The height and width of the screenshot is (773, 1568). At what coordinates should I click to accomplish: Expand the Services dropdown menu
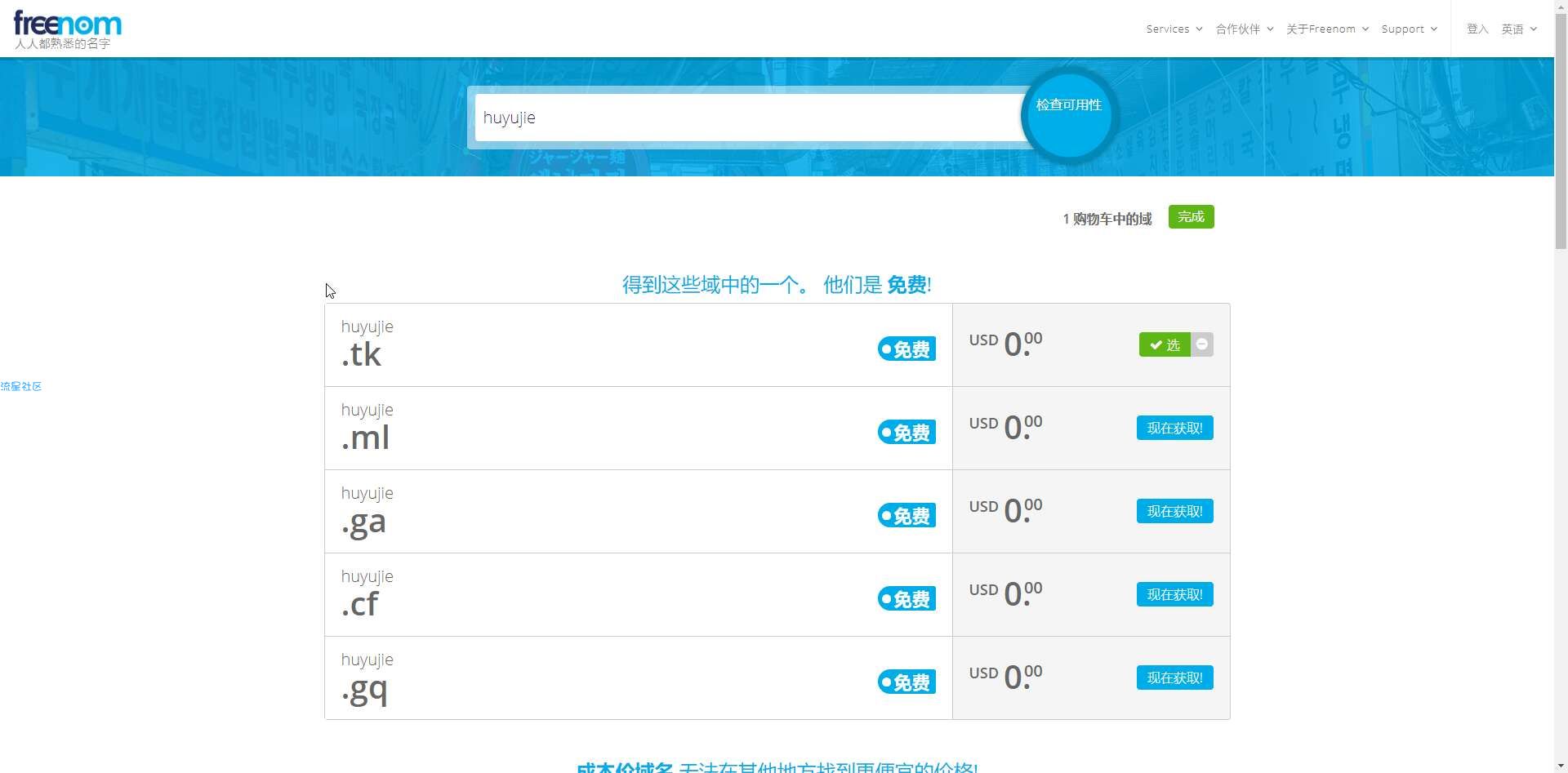click(x=1174, y=29)
